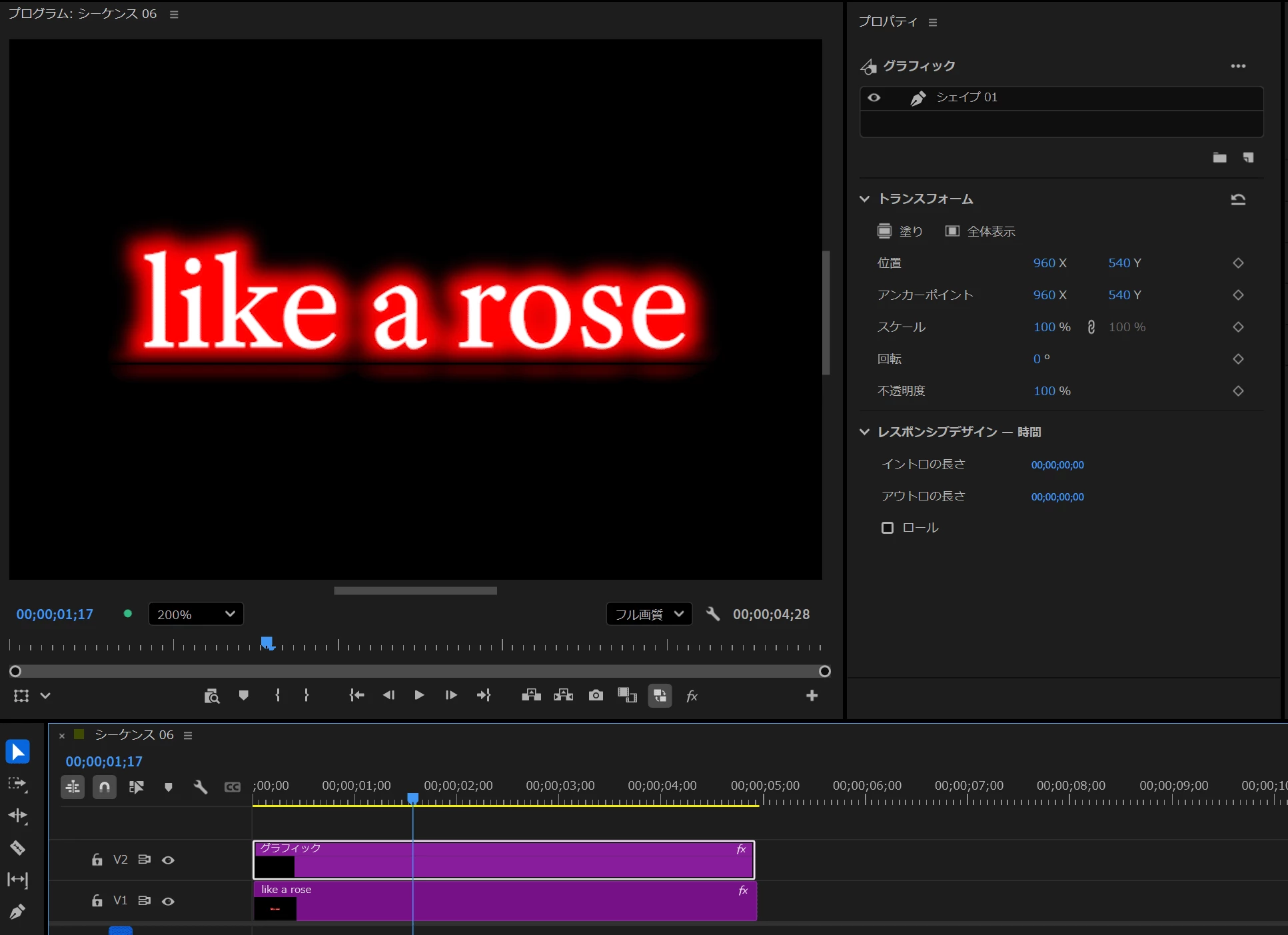The width and height of the screenshot is (1288, 935).
Task: Create a new layer
Action: click(1248, 157)
